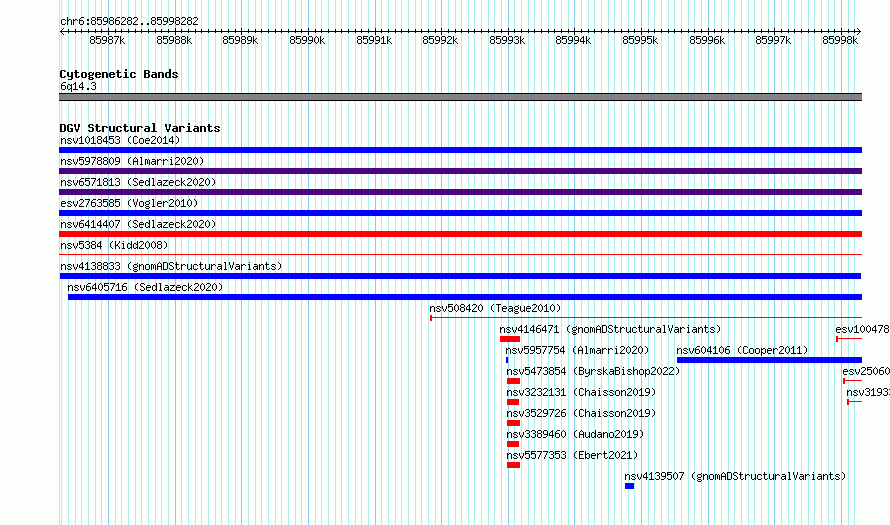Open the nsv5978809 (Almarri2020) label

[x=132, y=161]
